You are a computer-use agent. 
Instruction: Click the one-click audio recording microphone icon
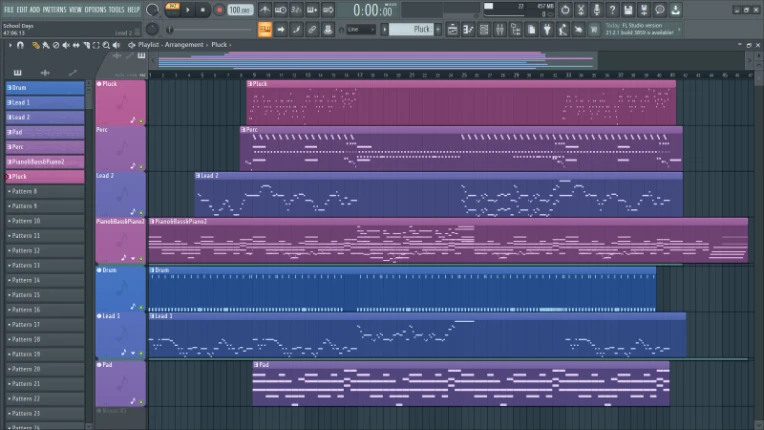[596, 10]
